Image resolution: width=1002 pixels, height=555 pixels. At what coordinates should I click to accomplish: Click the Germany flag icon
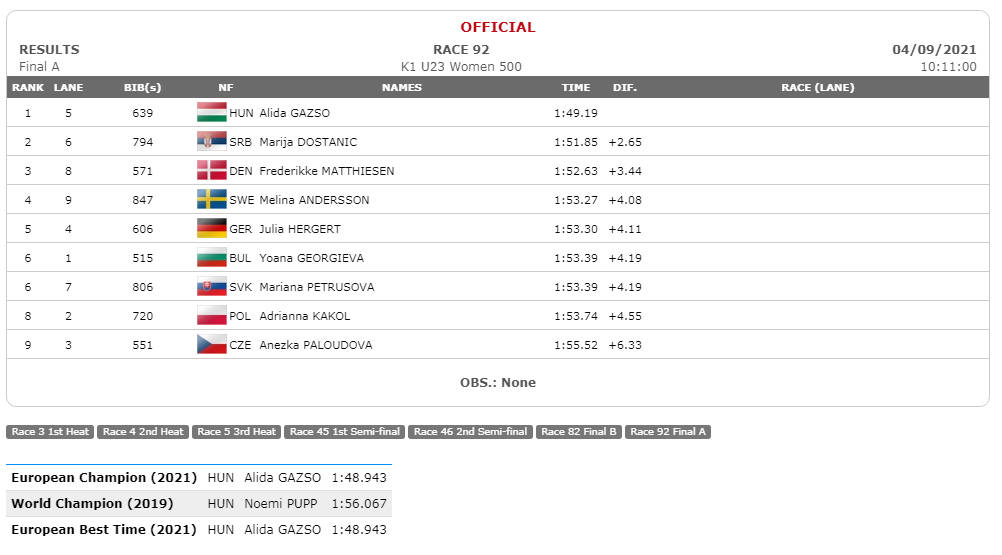point(212,229)
